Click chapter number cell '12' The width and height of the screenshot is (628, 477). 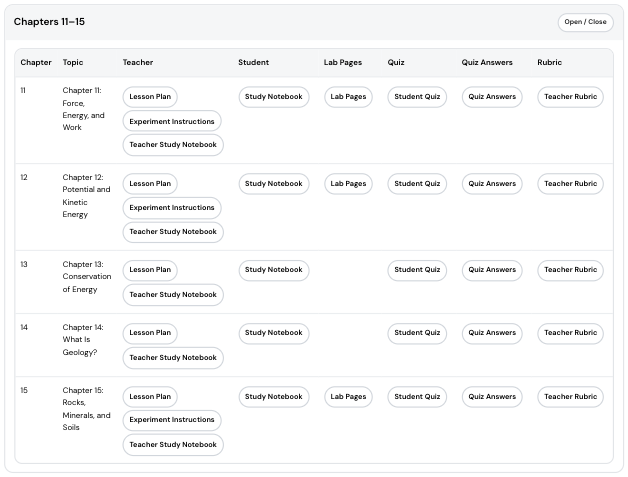point(24,177)
